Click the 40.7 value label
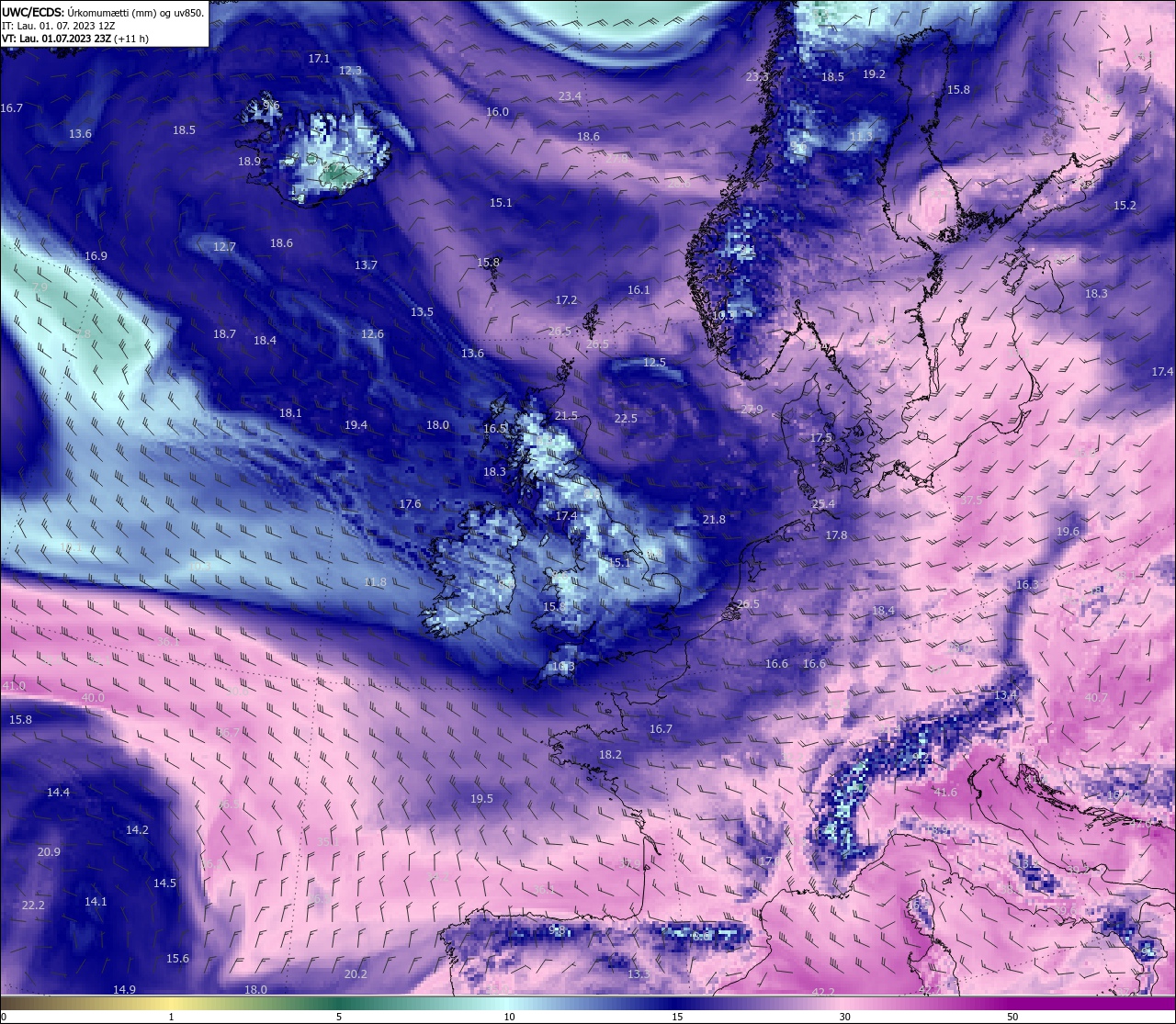The image size is (1176, 1024). coord(1095,698)
